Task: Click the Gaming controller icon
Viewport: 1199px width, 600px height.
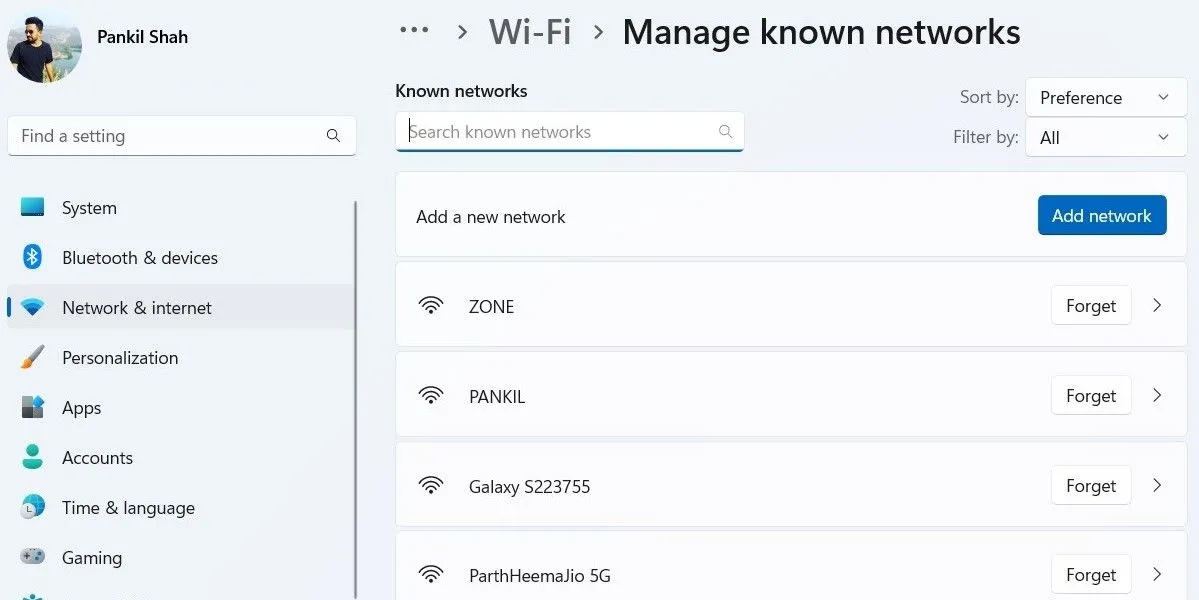Action: [34, 557]
